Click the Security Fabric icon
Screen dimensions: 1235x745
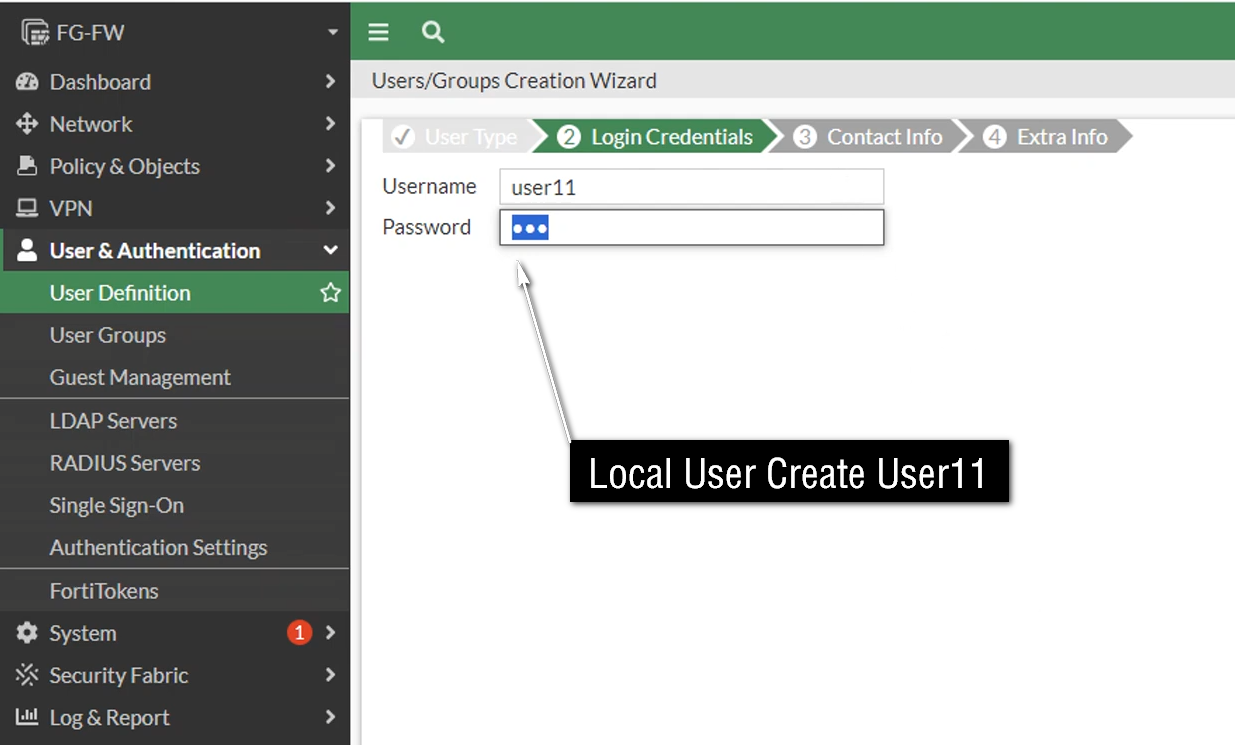coord(27,675)
